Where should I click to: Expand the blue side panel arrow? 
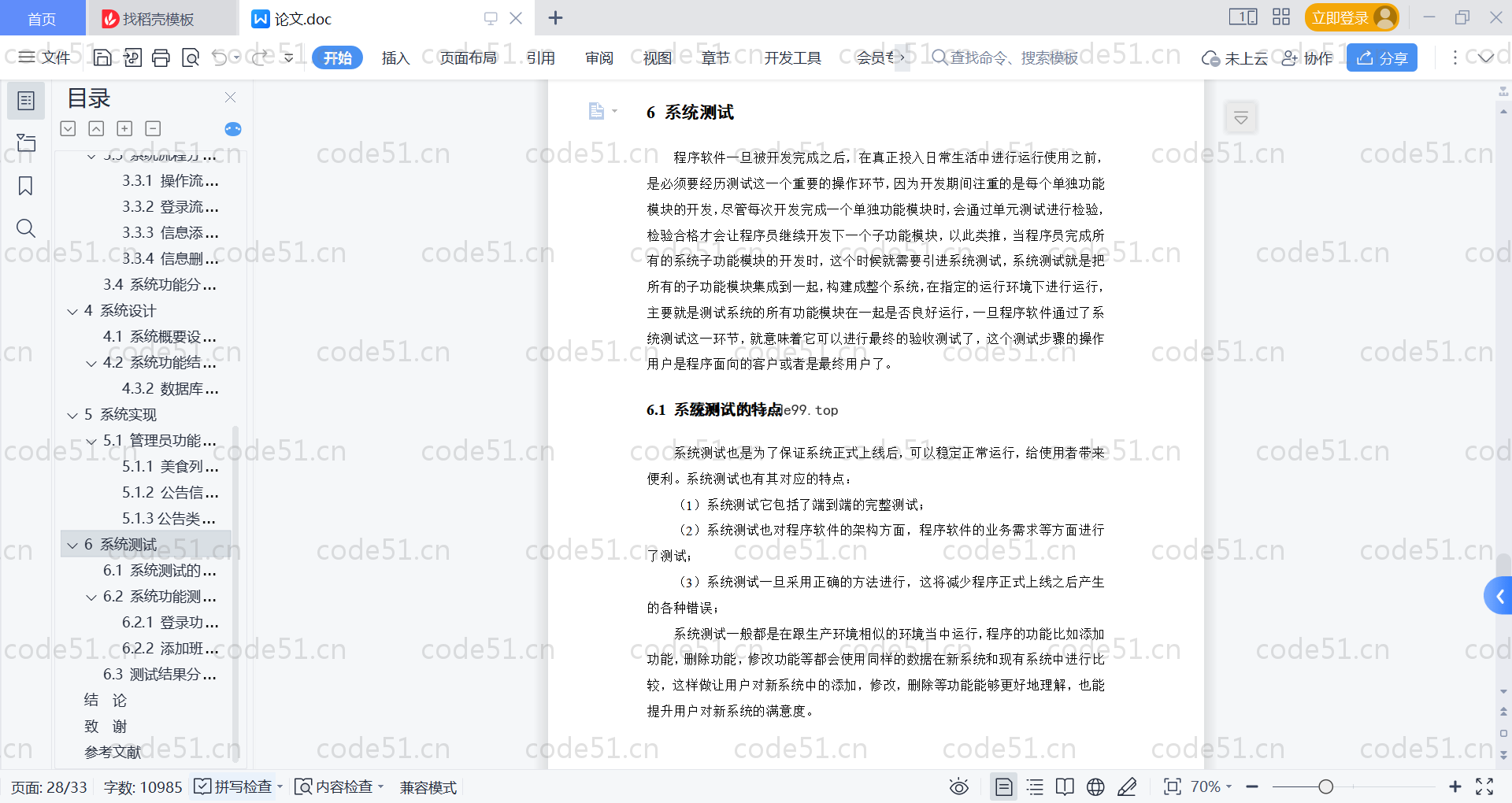[x=1499, y=596]
